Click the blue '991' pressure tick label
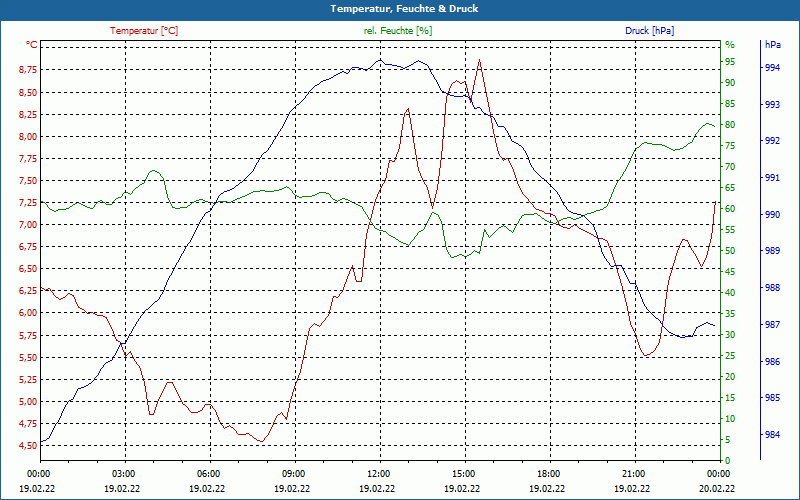Image resolution: width=800 pixels, height=500 pixels. click(772, 178)
